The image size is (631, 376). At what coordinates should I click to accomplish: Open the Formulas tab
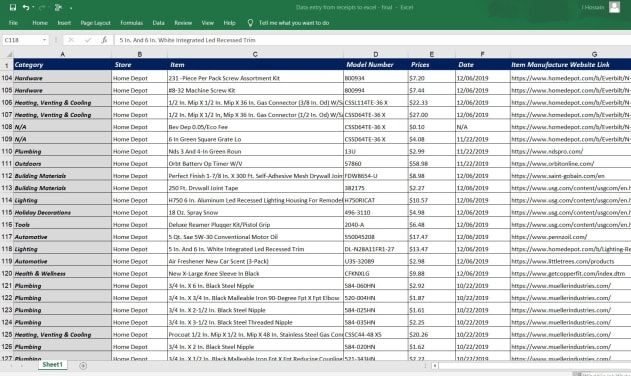(x=132, y=23)
